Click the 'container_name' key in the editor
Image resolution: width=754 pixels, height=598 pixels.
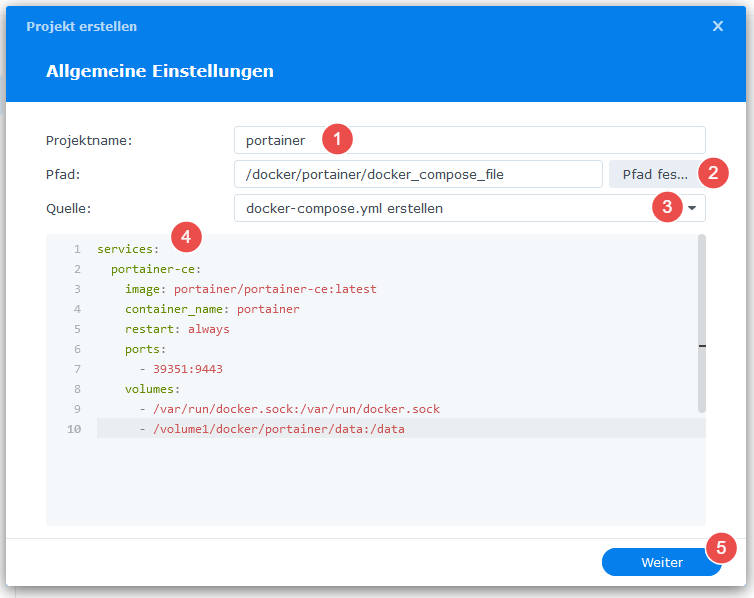click(174, 309)
